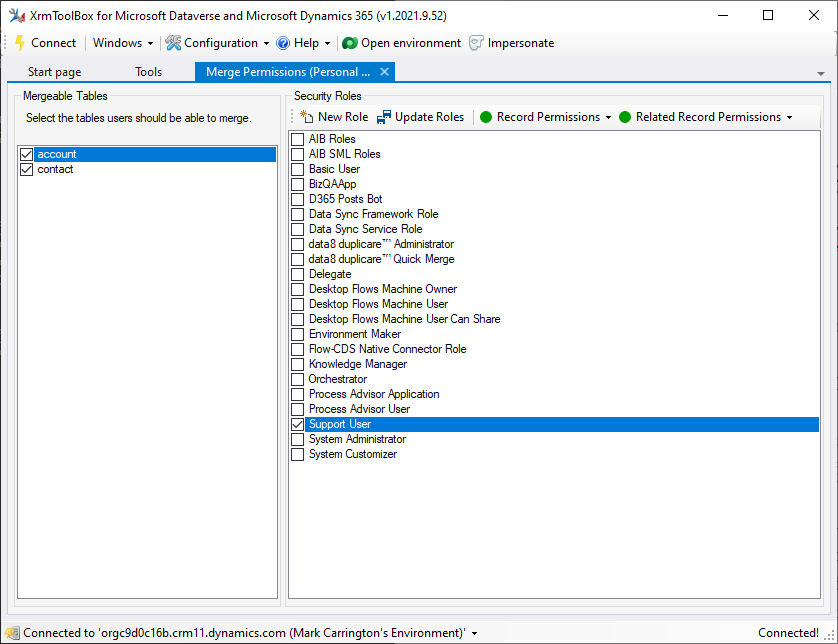Click the green Record Permissions indicator

pyautogui.click(x=486, y=117)
